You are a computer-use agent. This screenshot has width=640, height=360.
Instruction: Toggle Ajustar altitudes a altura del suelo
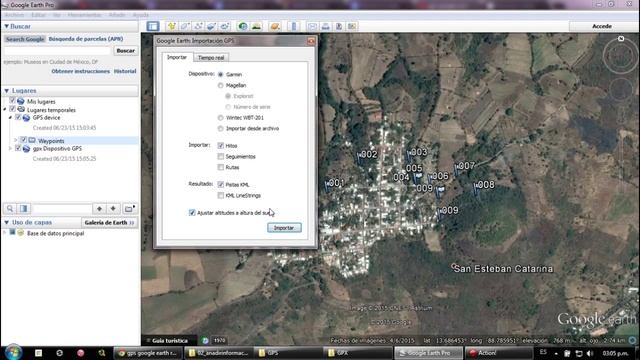[x=192, y=213]
